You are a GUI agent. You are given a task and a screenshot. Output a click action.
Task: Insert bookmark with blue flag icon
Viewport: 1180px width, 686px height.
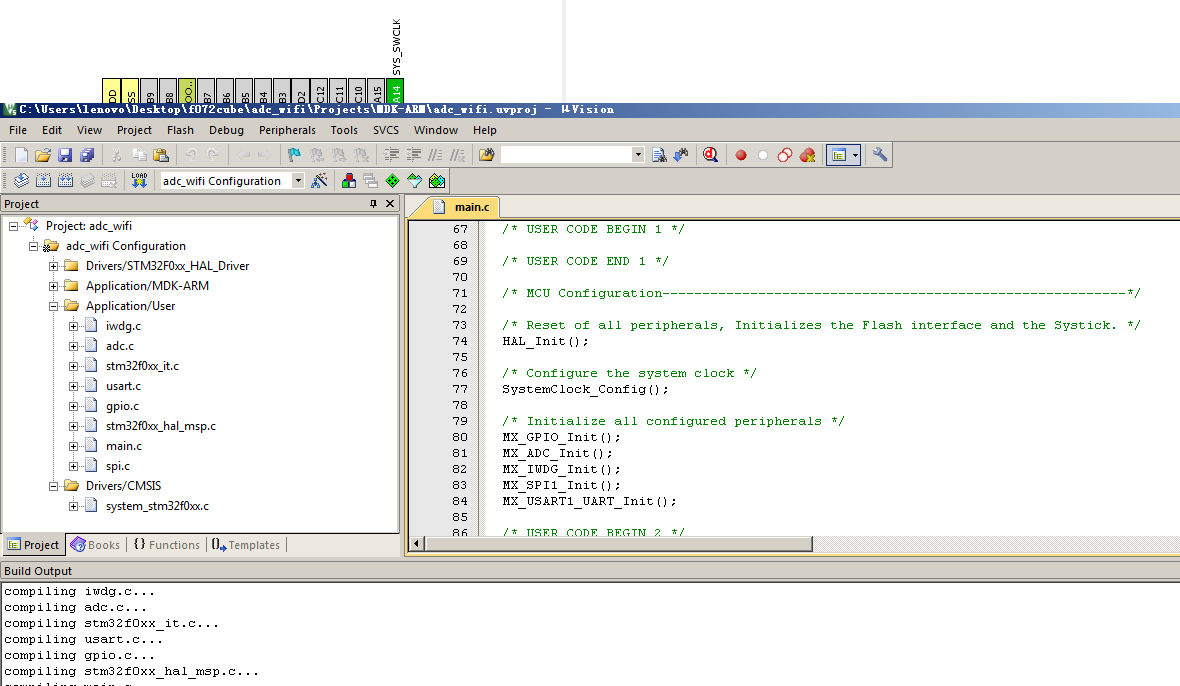tap(294, 155)
